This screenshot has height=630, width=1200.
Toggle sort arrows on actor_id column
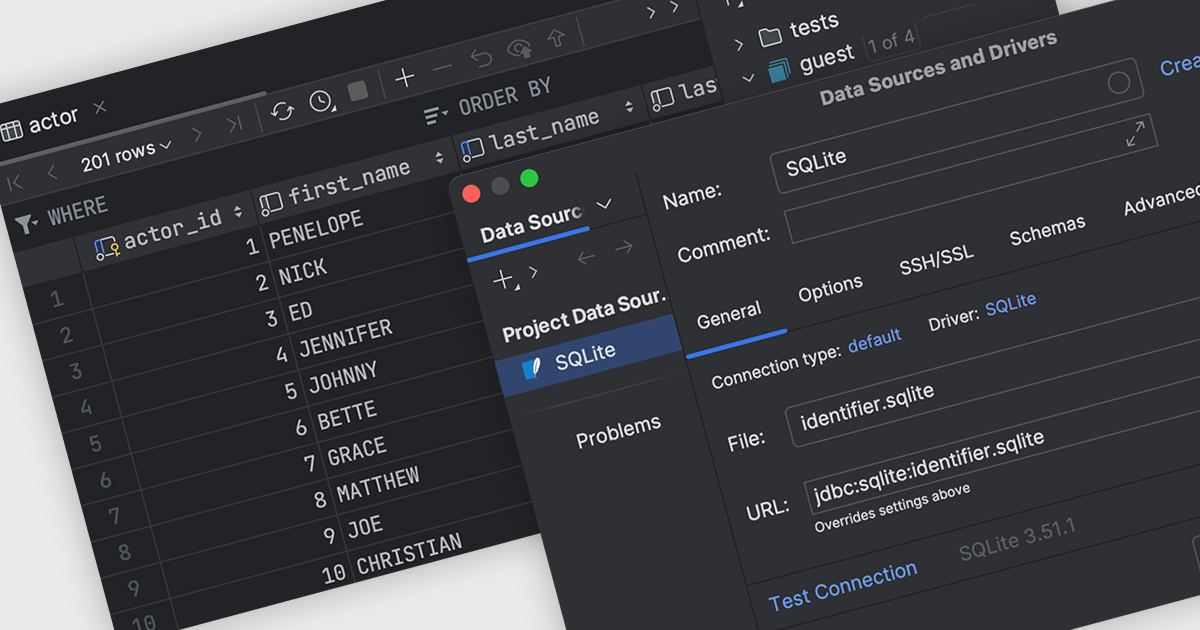(238, 213)
